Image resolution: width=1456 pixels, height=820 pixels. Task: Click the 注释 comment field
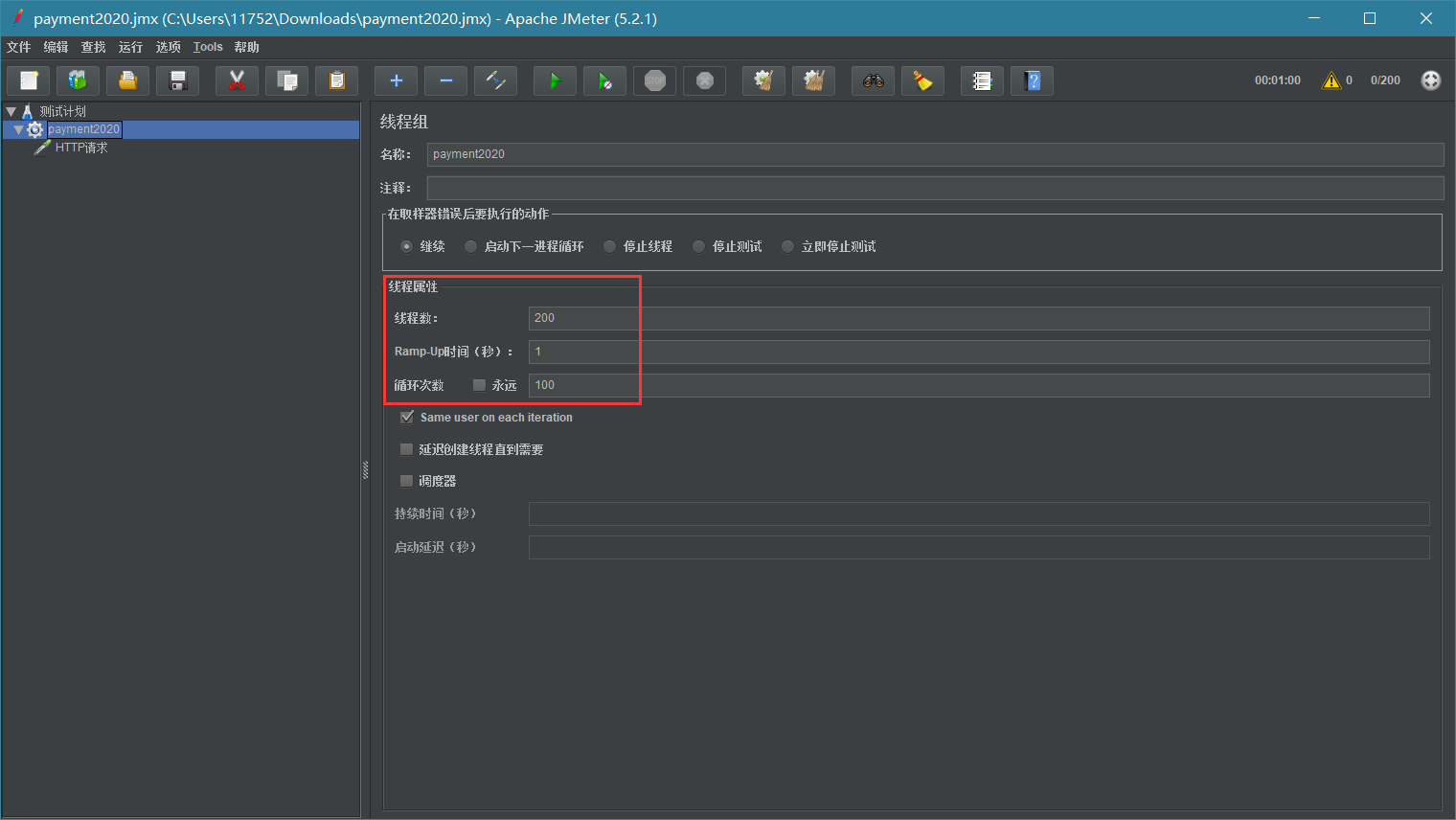tap(935, 188)
